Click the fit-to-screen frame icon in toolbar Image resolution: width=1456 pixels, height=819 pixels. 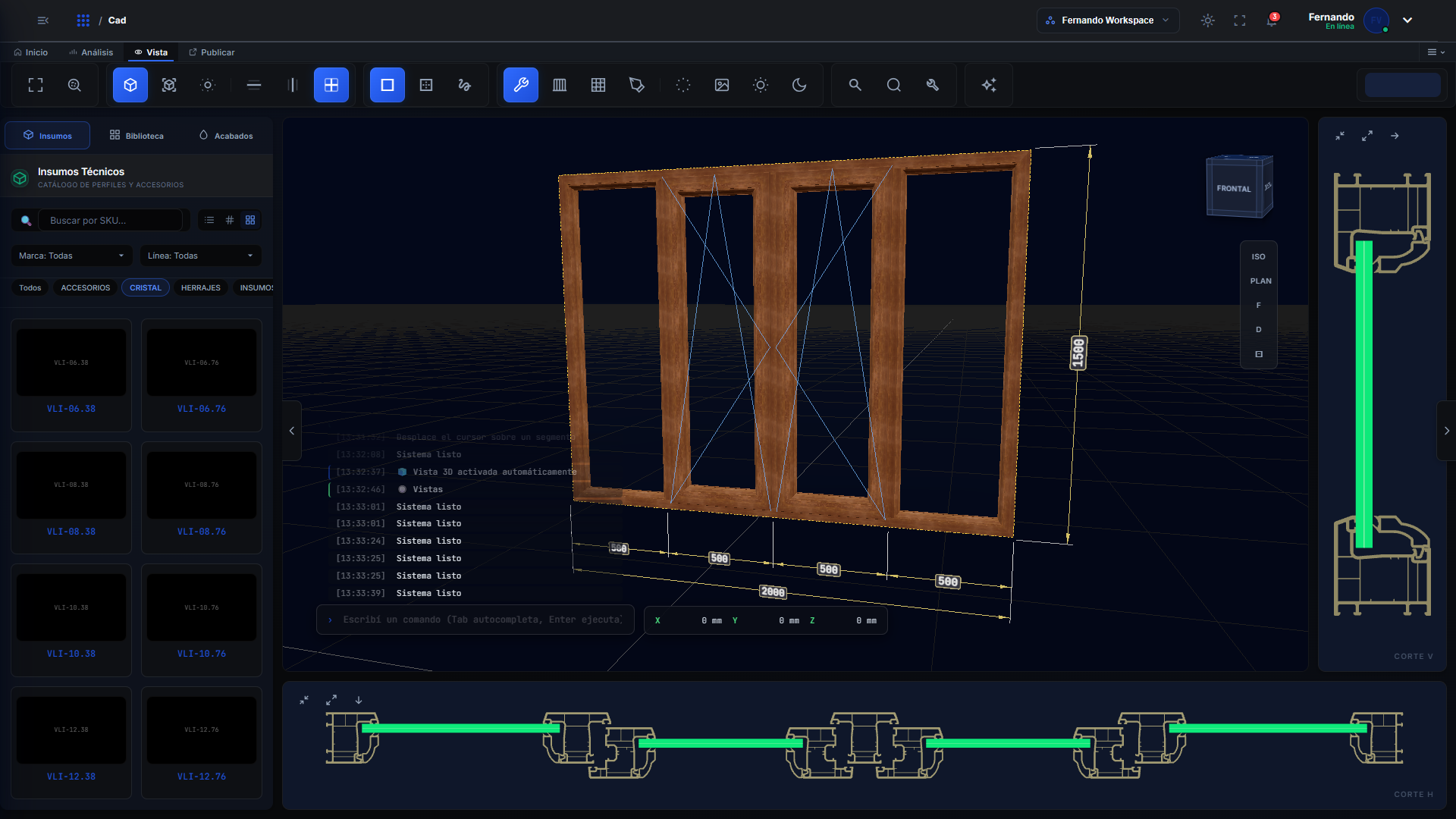[x=36, y=85]
